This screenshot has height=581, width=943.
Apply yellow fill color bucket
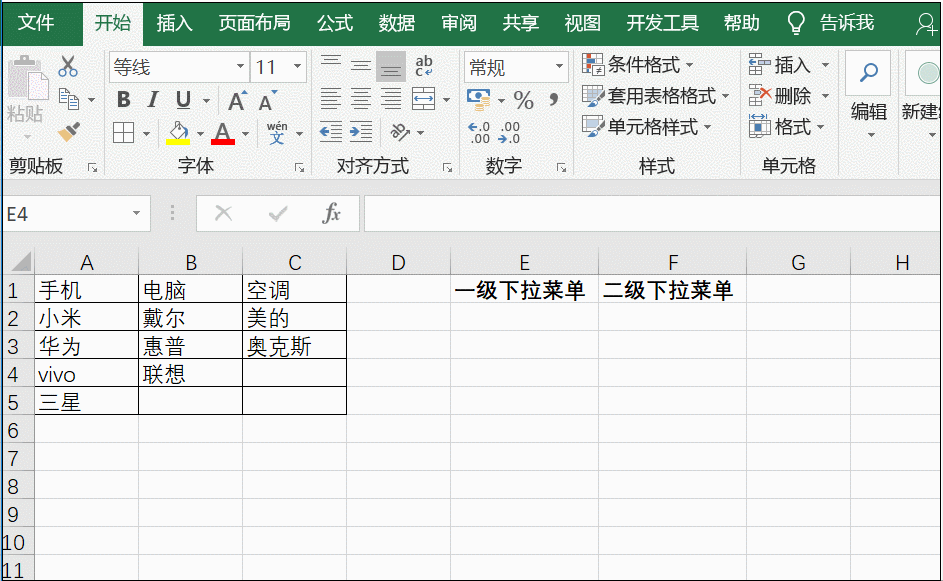pyautogui.click(x=178, y=133)
